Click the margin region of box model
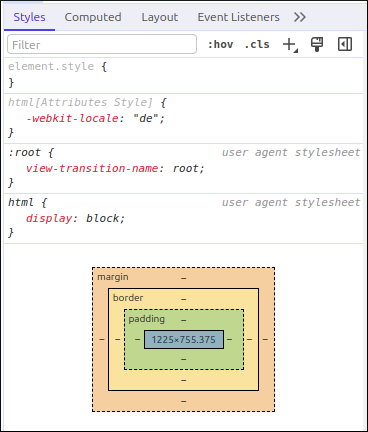Image resolution: width=368 pixels, height=432 pixels. 113,277
